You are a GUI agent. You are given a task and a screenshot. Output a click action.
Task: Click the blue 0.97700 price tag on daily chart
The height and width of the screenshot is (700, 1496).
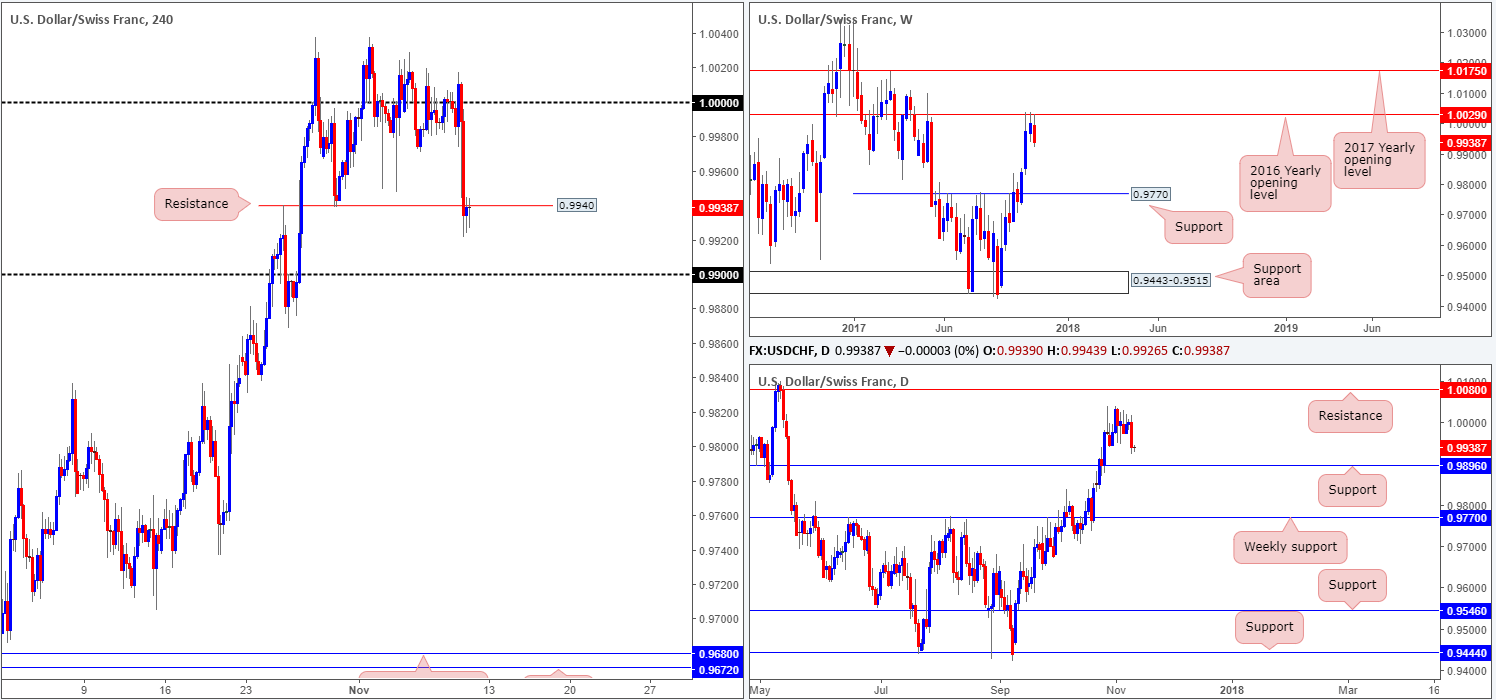[1464, 517]
